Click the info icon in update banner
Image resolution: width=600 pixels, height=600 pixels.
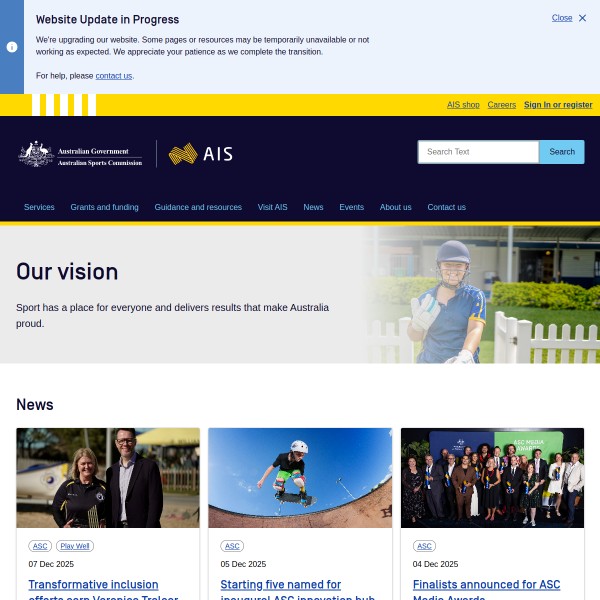pos(12,47)
